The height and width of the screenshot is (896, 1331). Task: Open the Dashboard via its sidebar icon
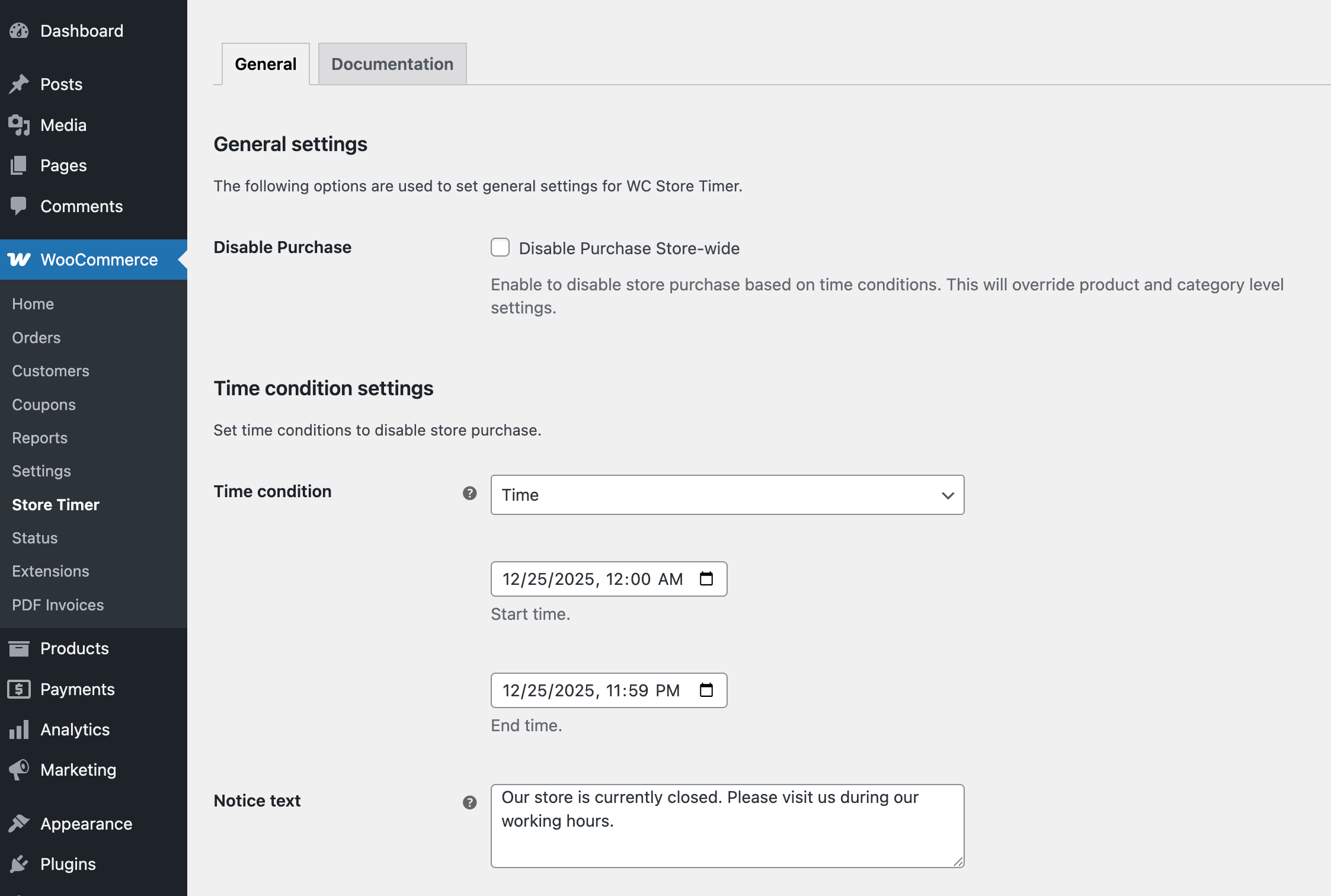pyautogui.click(x=18, y=30)
